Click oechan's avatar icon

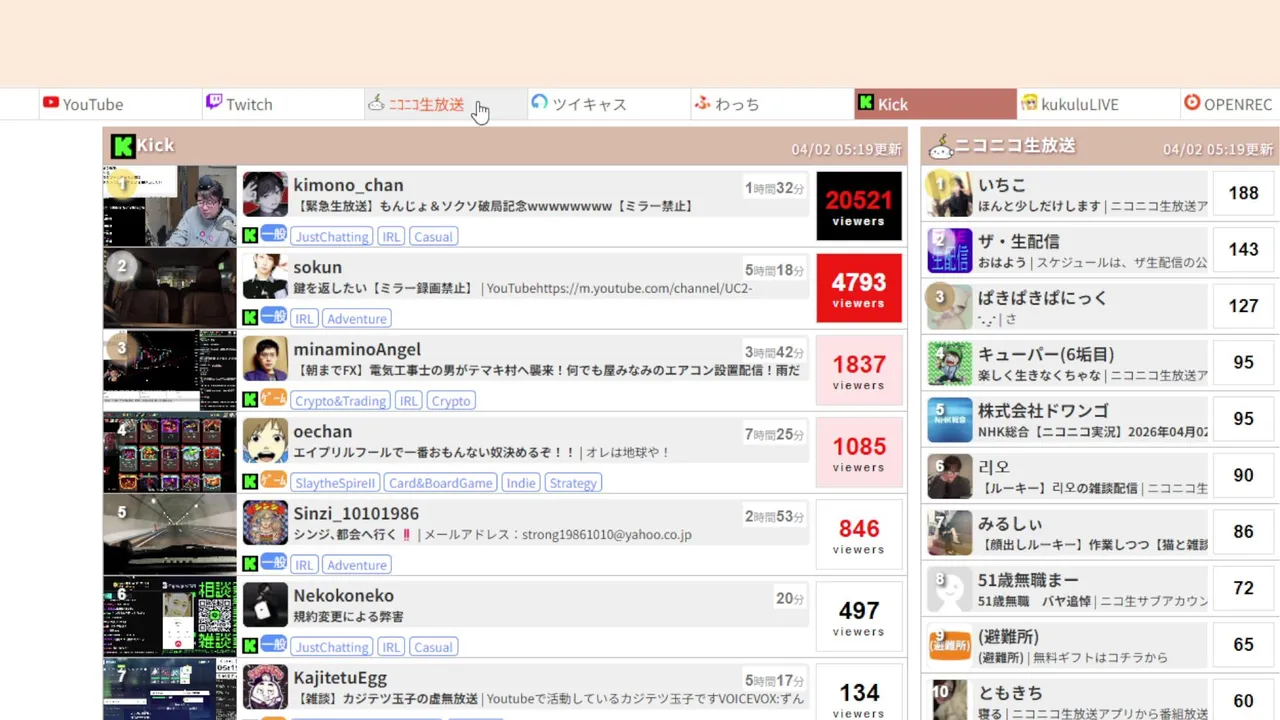click(x=265, y=440)
